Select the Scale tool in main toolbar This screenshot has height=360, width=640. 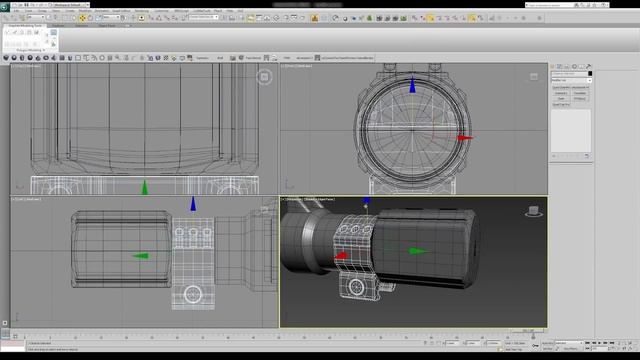coord(98,18)
